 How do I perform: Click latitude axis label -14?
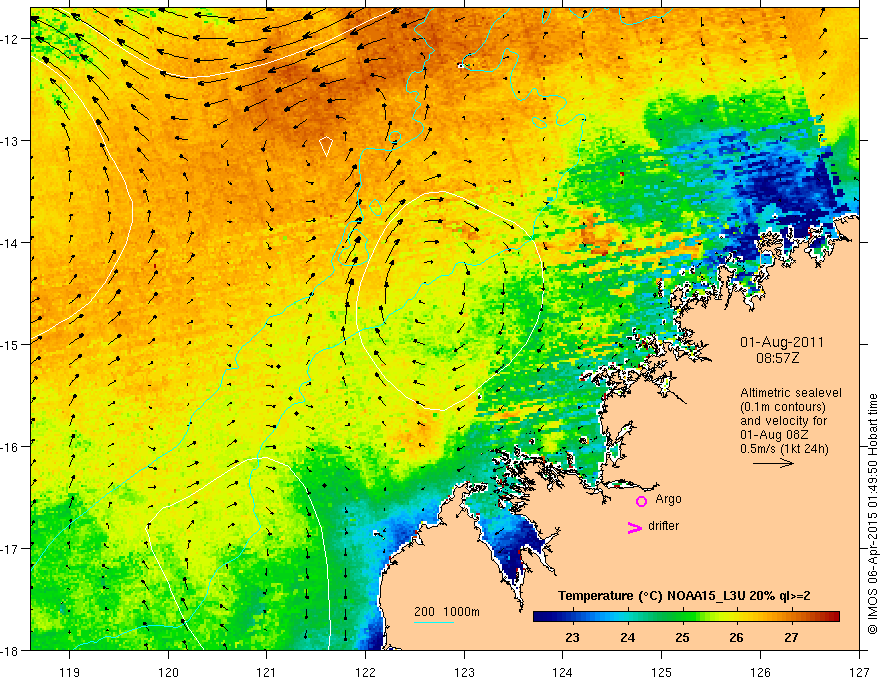pyautogui.click(x=11, y=243)
